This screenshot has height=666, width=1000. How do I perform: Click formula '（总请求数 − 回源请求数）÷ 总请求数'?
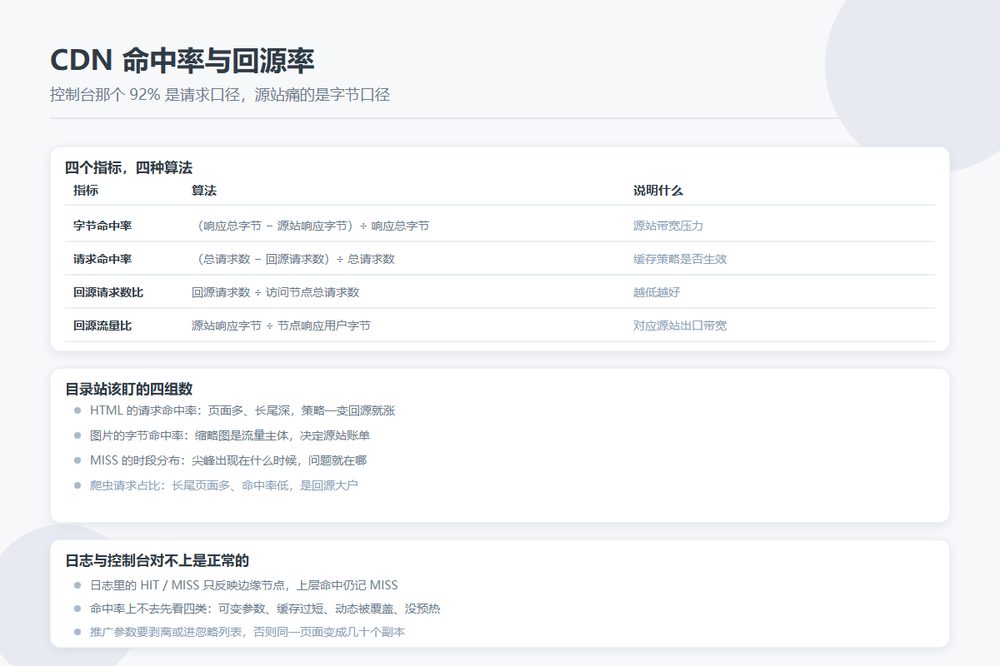pyautogui.click(x=293, y=258)
